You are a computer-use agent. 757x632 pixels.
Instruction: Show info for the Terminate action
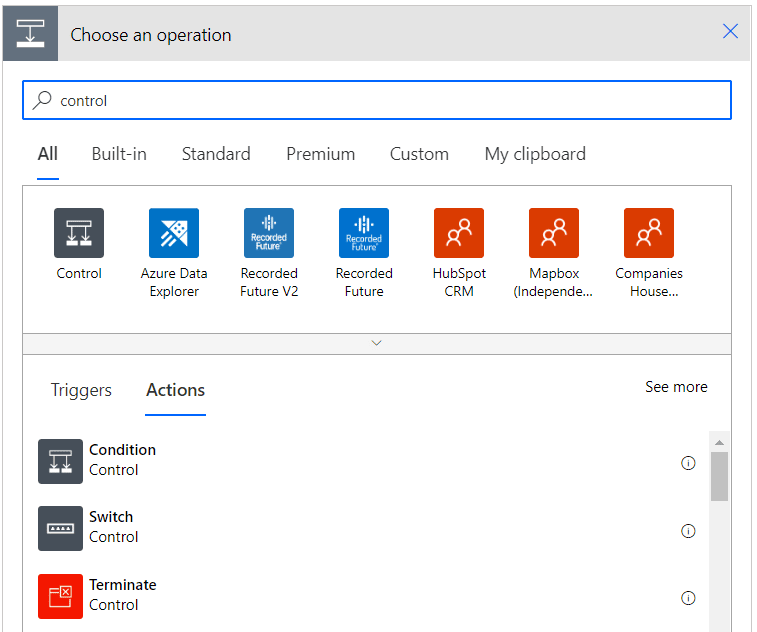click(x=688, y=598)
